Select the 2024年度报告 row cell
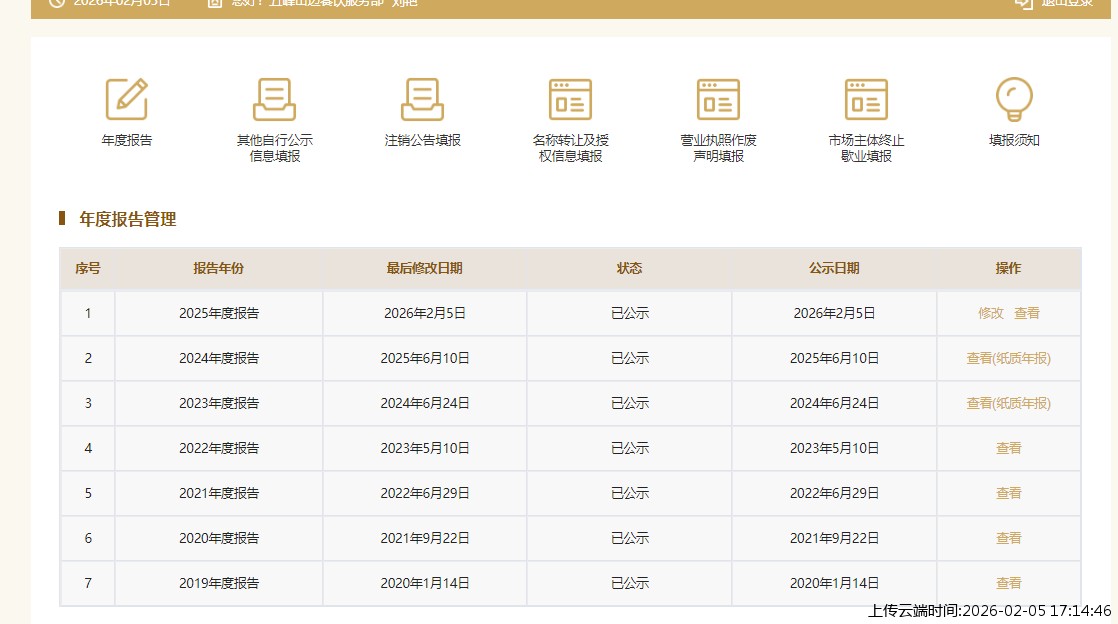 point(219,358)
